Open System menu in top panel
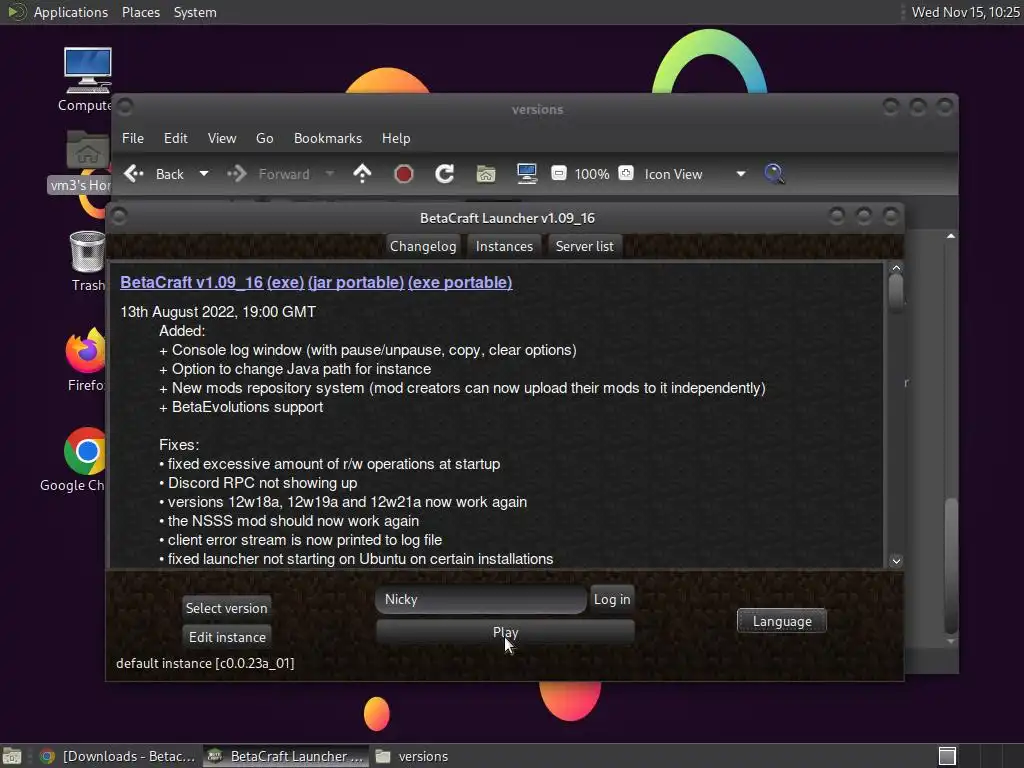Screen dimensions: 1024x768 tap(195, 12)
